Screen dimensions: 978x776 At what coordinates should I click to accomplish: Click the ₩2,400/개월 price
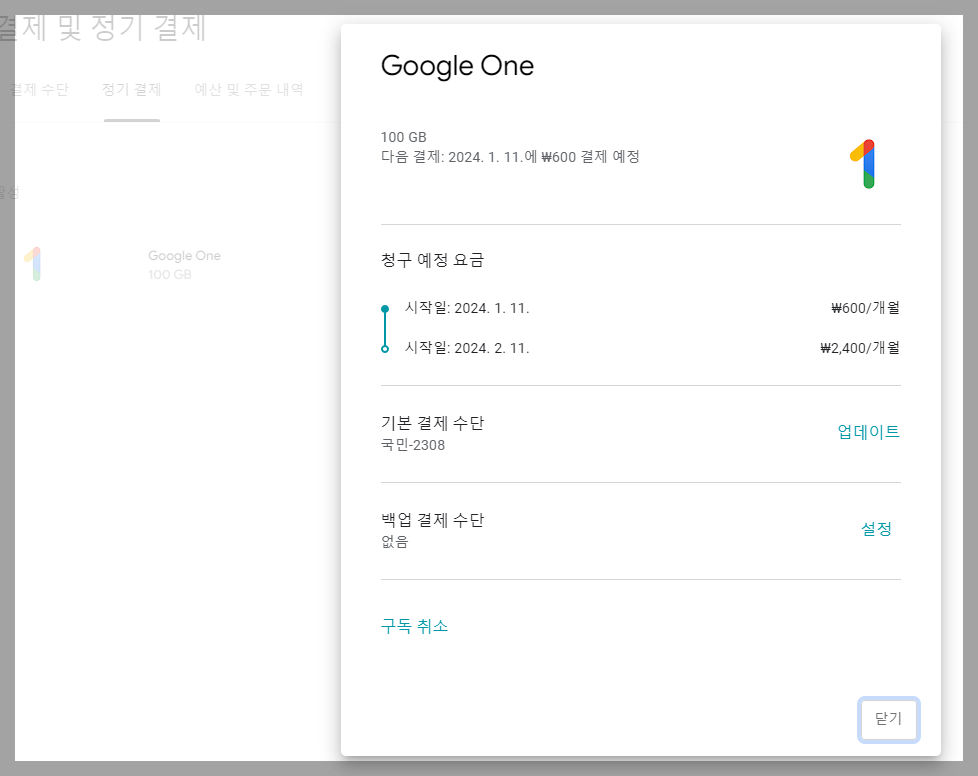click(x=859, y=348)
